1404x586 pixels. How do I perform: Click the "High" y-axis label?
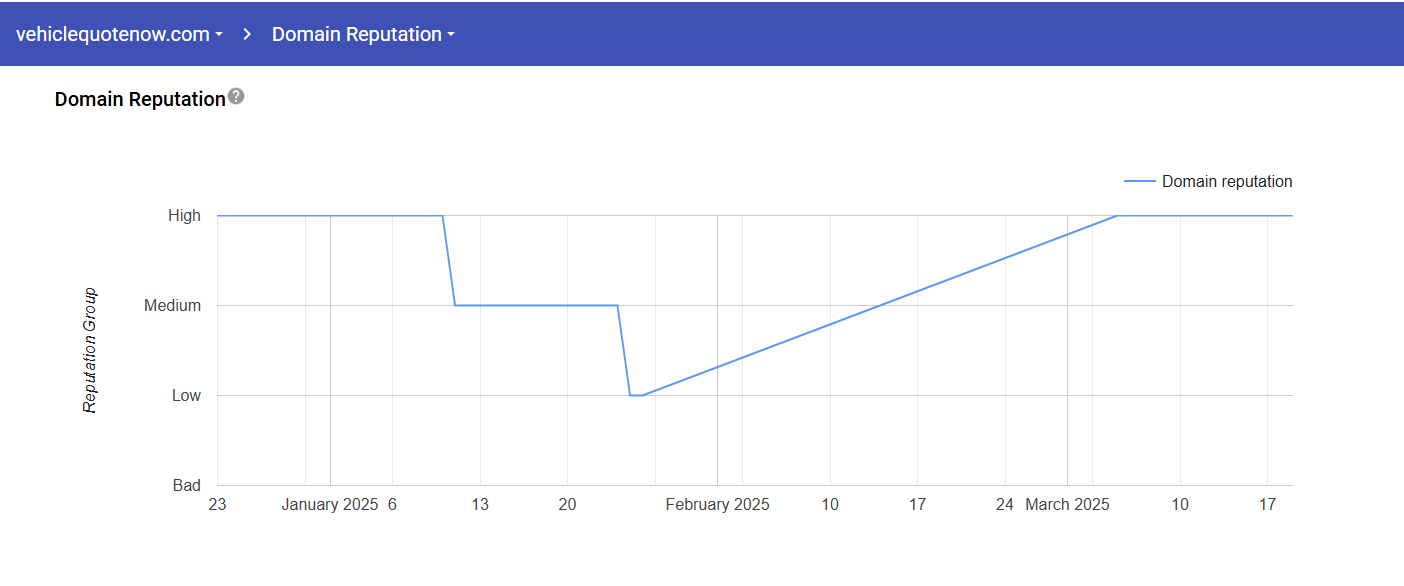click(x=184, y=216)
